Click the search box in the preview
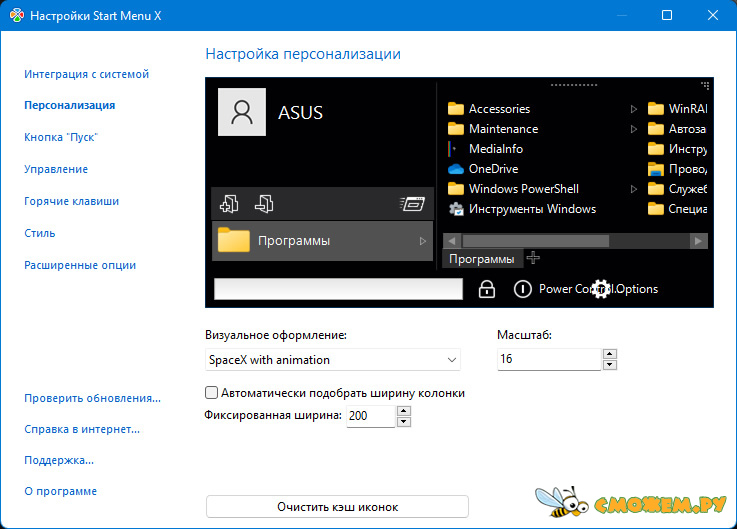The image size is (737, 529). tap(338, 289)
